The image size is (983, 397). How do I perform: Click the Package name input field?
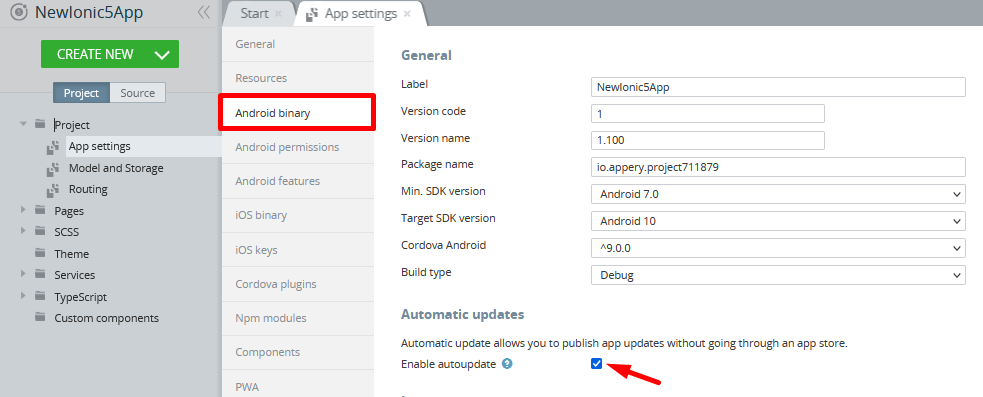coord(778,167)
